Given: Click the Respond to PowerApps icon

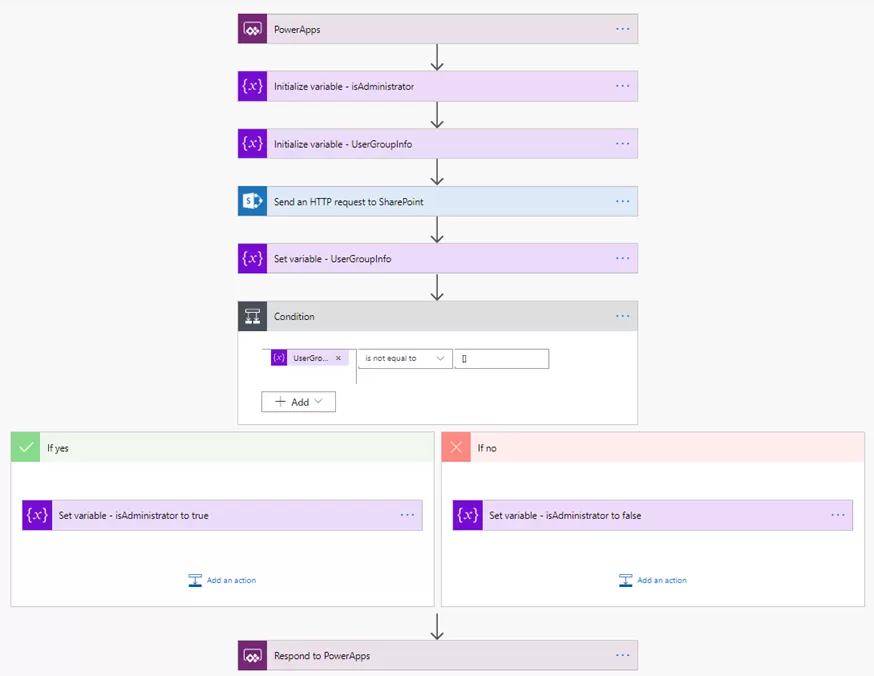Looking at the screenshot, I should coord(252,656).
